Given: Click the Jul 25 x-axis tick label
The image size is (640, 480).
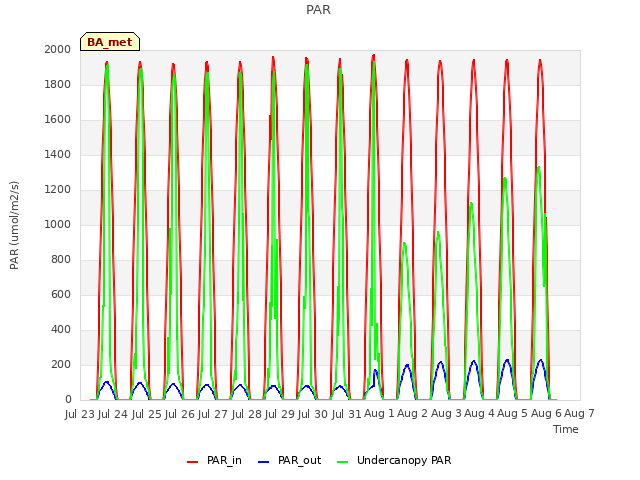Looking at the screenshot, I should tap(147, 414).
